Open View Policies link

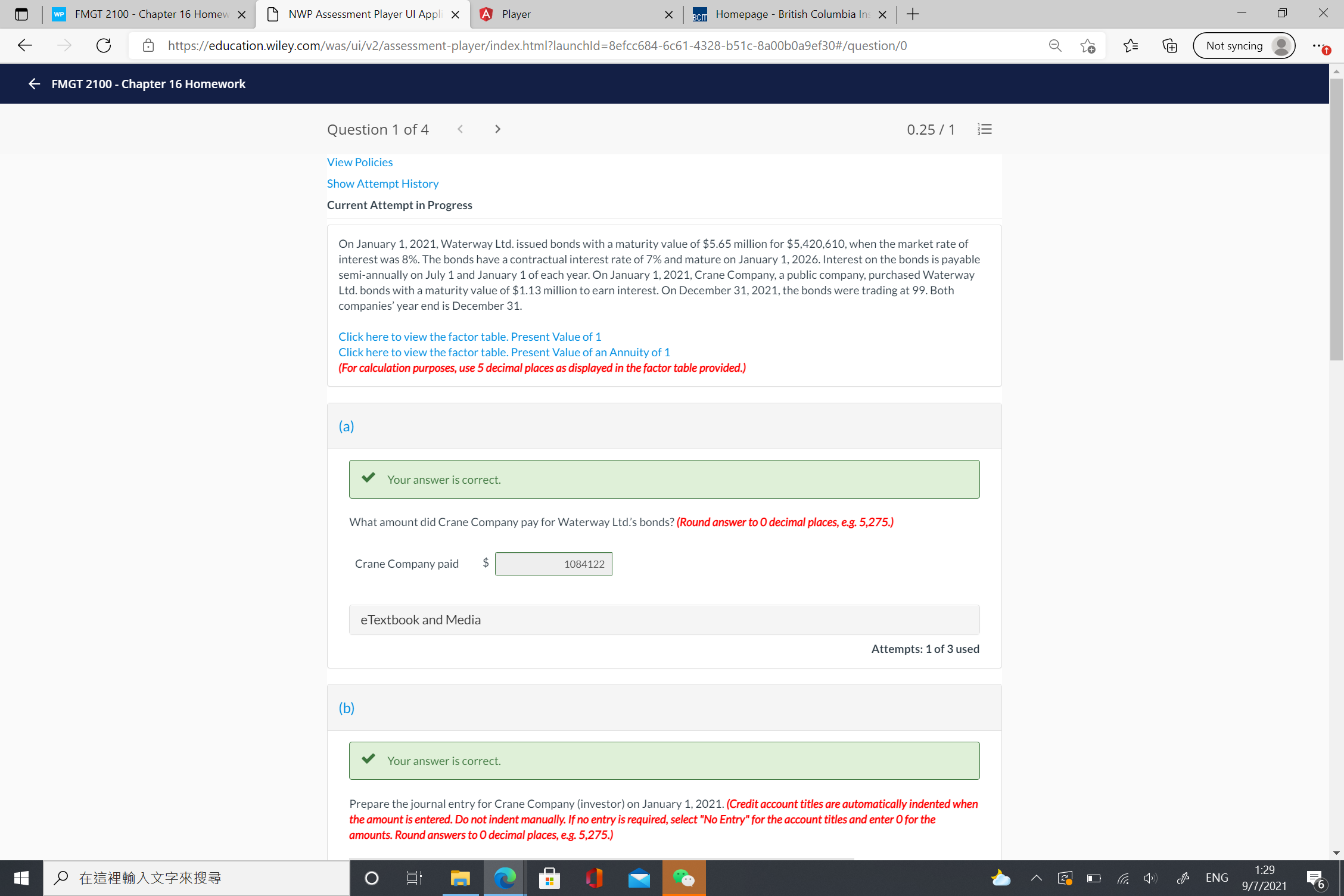click(359, 161)
